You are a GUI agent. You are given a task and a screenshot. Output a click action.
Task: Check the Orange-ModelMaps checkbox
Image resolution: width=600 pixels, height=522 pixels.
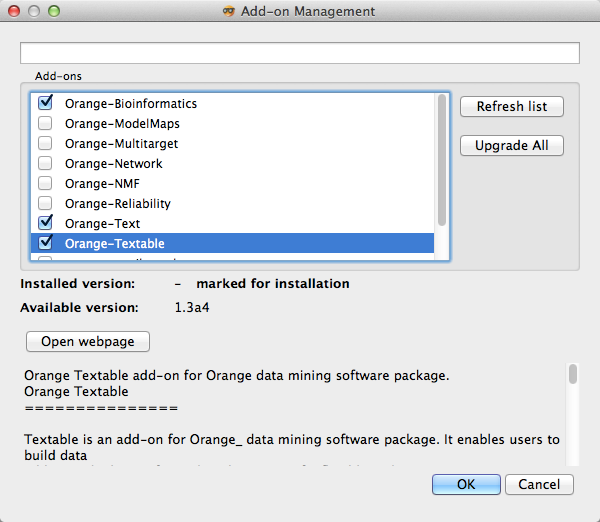click(x=45, y=123)
